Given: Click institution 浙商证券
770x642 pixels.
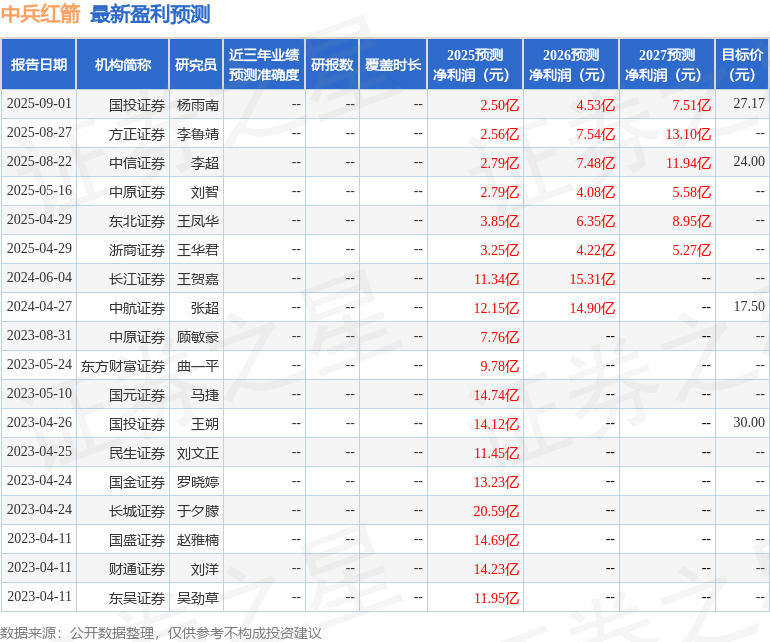Looking at the screenshot, I should [137, 250].
